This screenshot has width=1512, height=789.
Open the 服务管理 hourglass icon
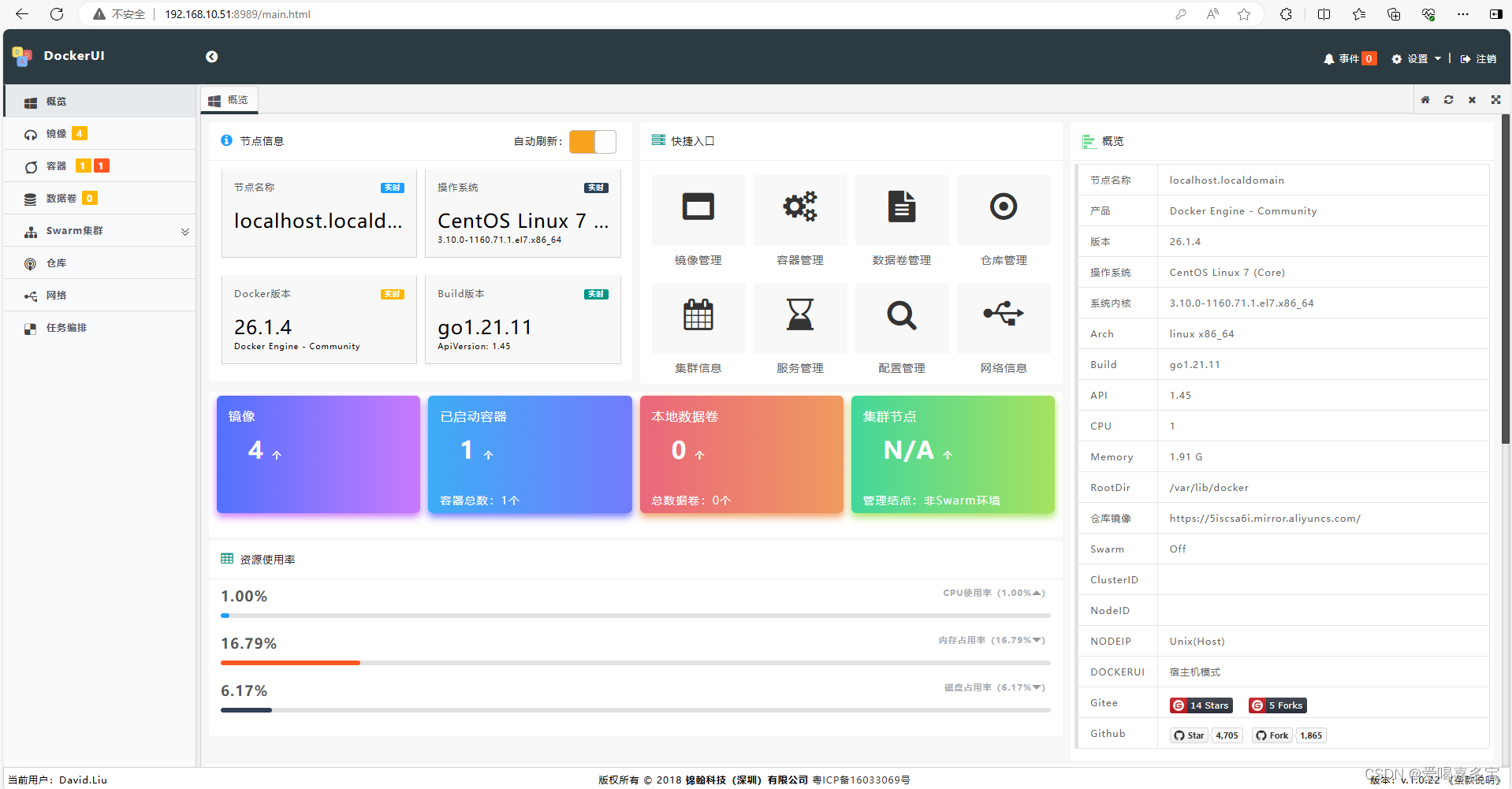coord(799,314)
